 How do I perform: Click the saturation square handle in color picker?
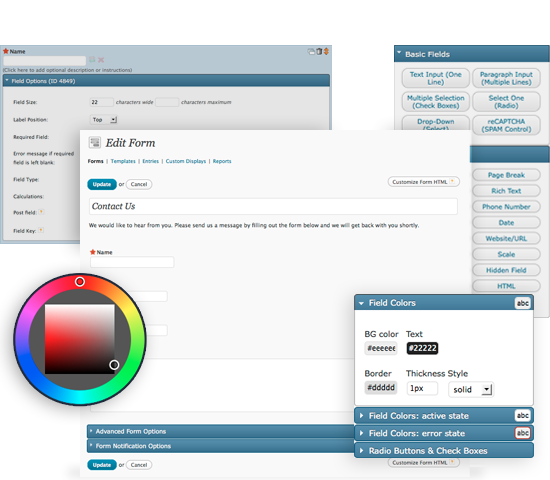pos(114,365)
